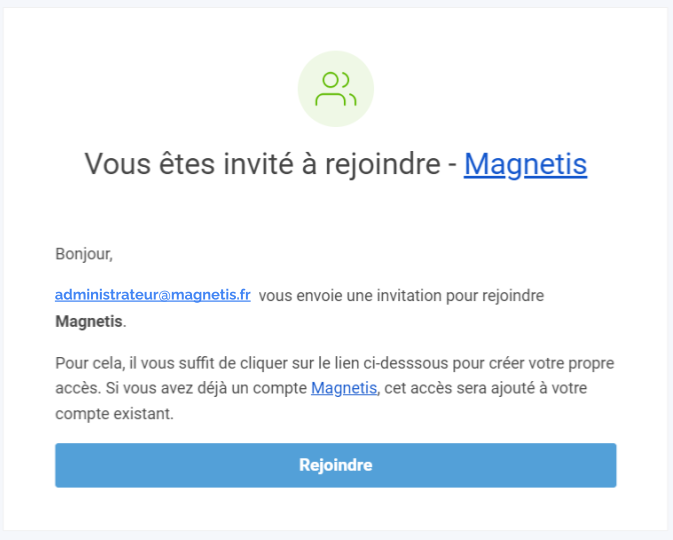The image size is (673, 540).
Task: Click the blue Rejoindre button
Action: 336,465
